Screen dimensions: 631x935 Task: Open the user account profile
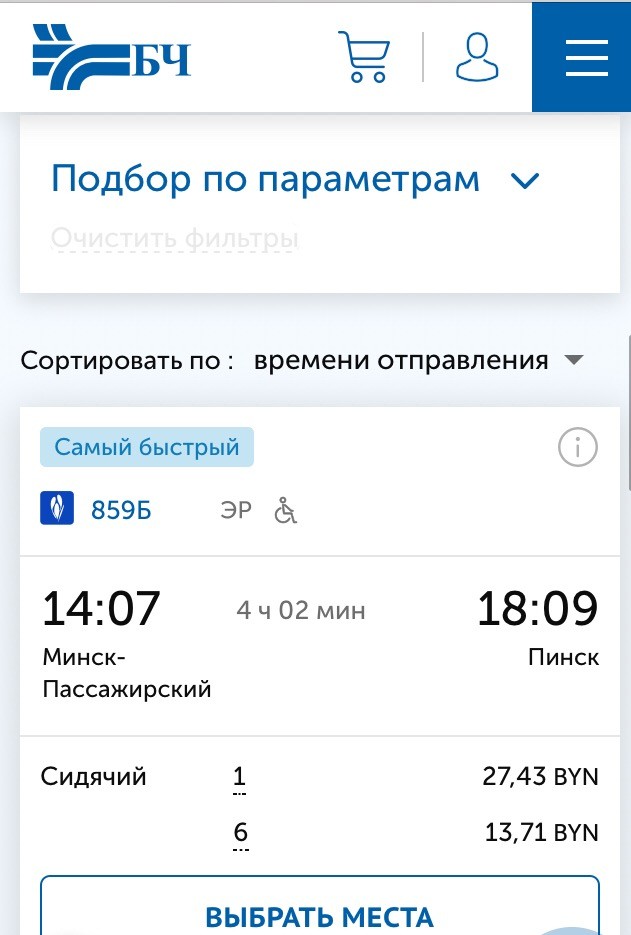point(477,56)
